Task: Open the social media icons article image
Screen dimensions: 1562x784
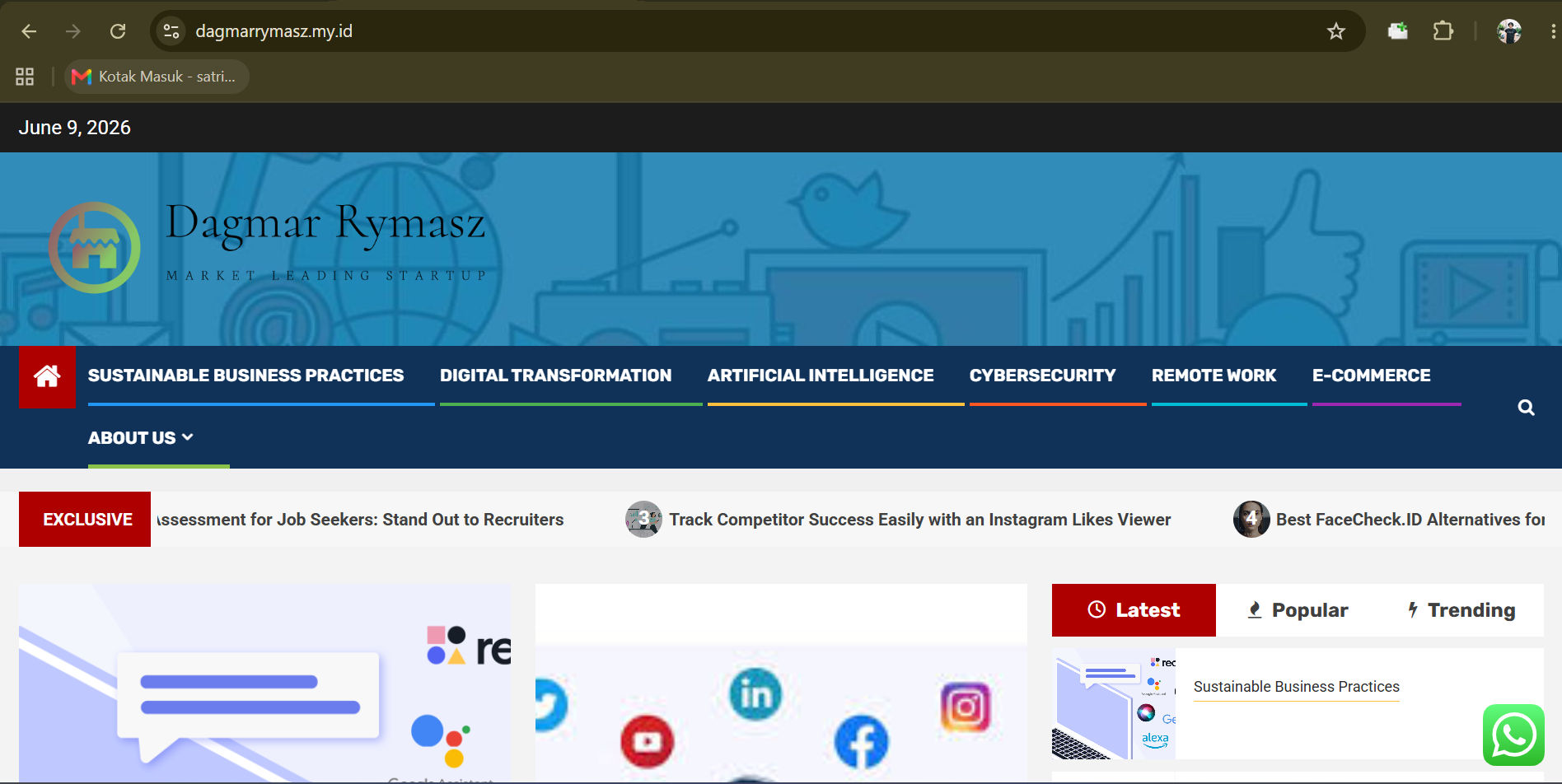Action: coord(781,683)
